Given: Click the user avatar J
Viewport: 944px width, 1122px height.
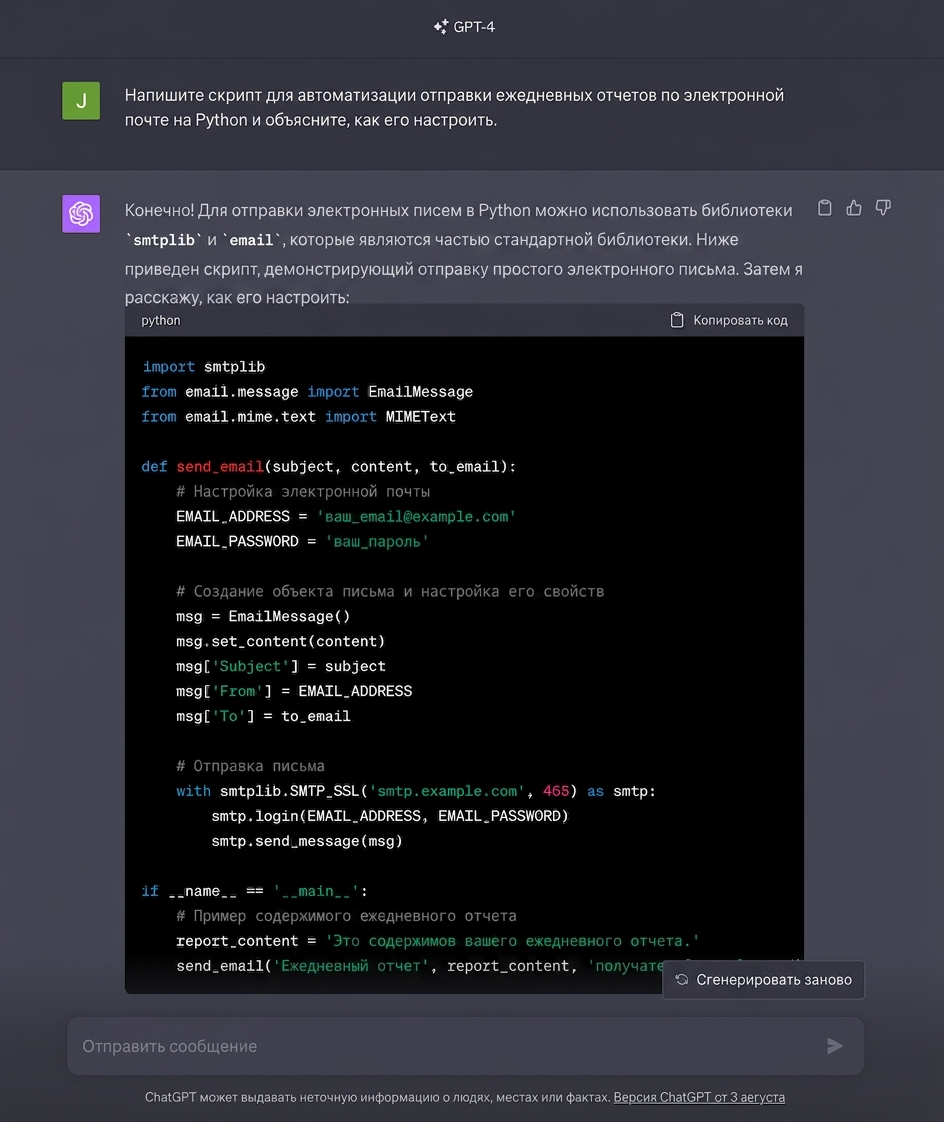Looking at the screenshot, I should 81,101.
